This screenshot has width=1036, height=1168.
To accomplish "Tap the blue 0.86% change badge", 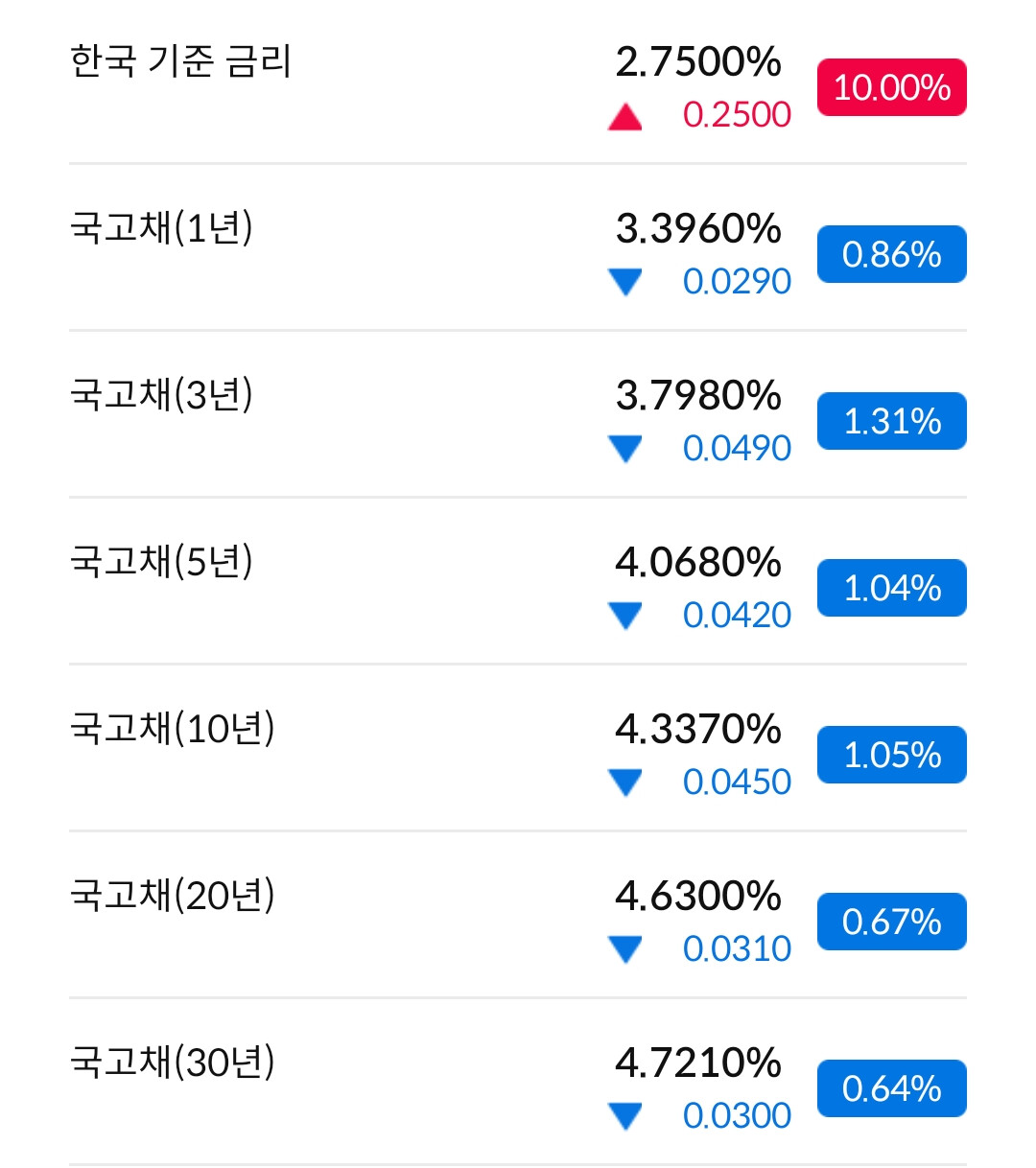I will [x=892, y=254].
